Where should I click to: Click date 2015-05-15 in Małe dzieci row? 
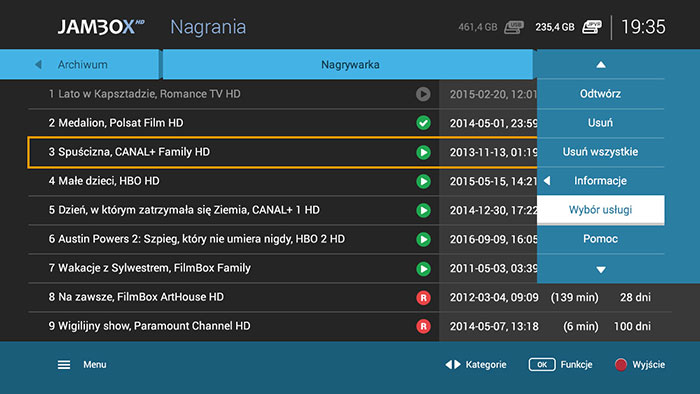pyautogui.click(x=493, y=181)
